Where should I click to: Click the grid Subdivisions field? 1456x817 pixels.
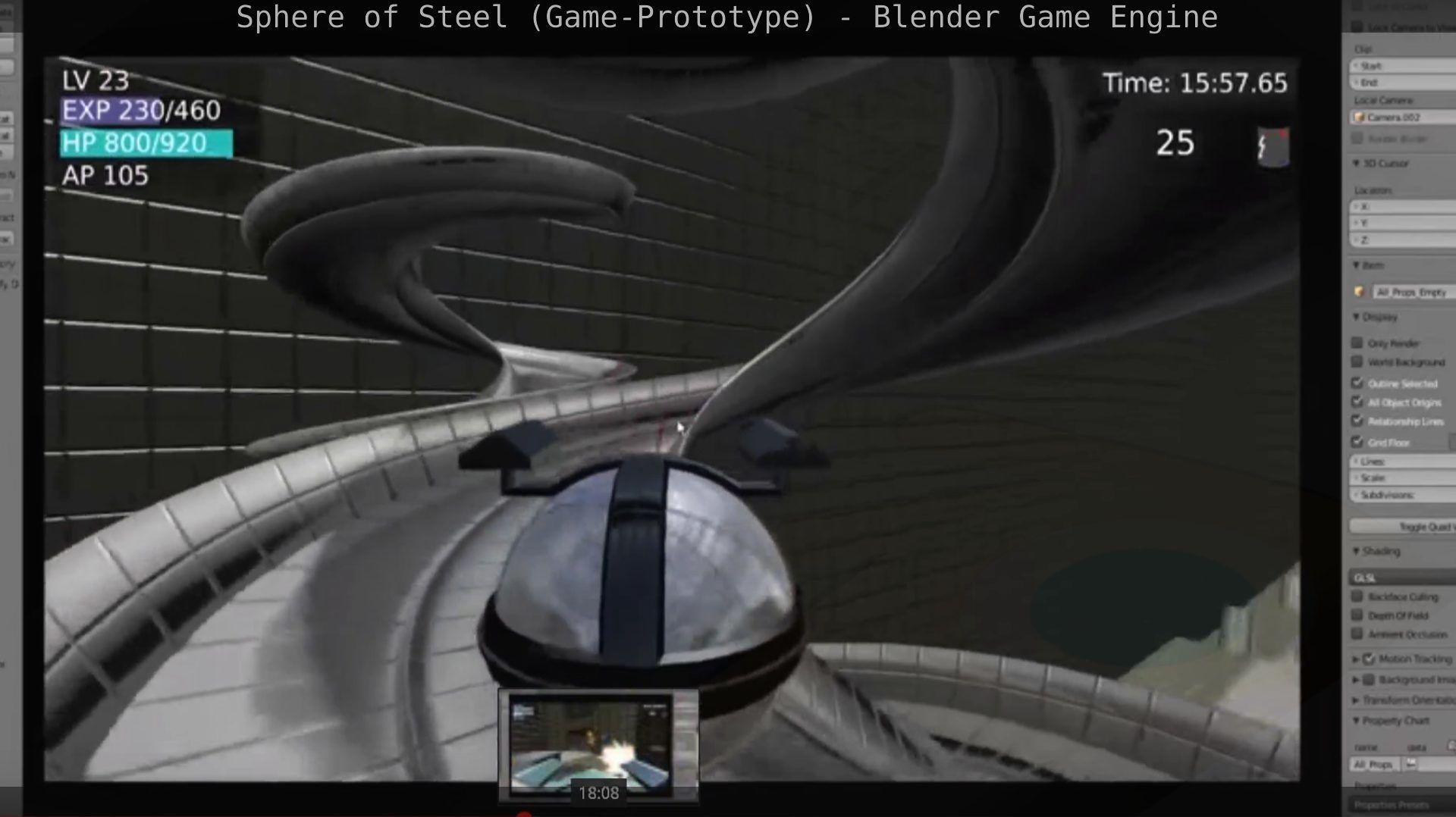tap(1404, 495)
